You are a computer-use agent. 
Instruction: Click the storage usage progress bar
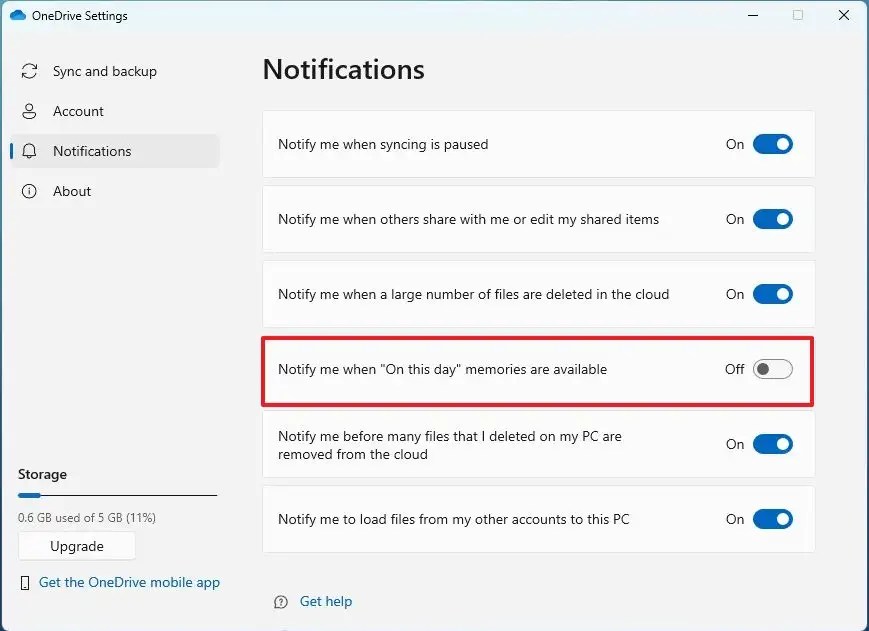coord(117,493)
